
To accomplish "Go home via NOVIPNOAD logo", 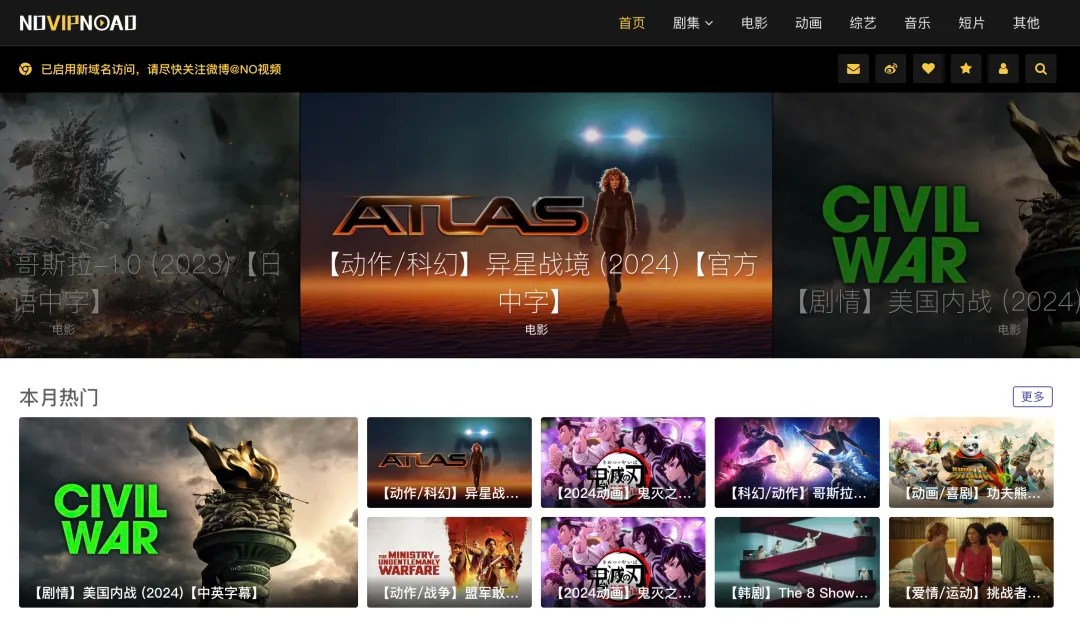I will (78, 23).
